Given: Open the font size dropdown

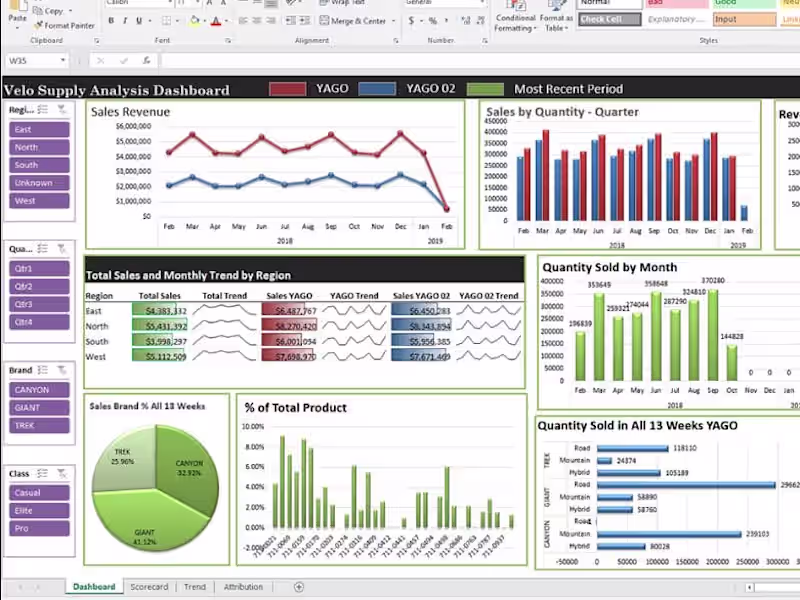Looking at the screenshot, I should pyautogui.click(x=197, y=4).
